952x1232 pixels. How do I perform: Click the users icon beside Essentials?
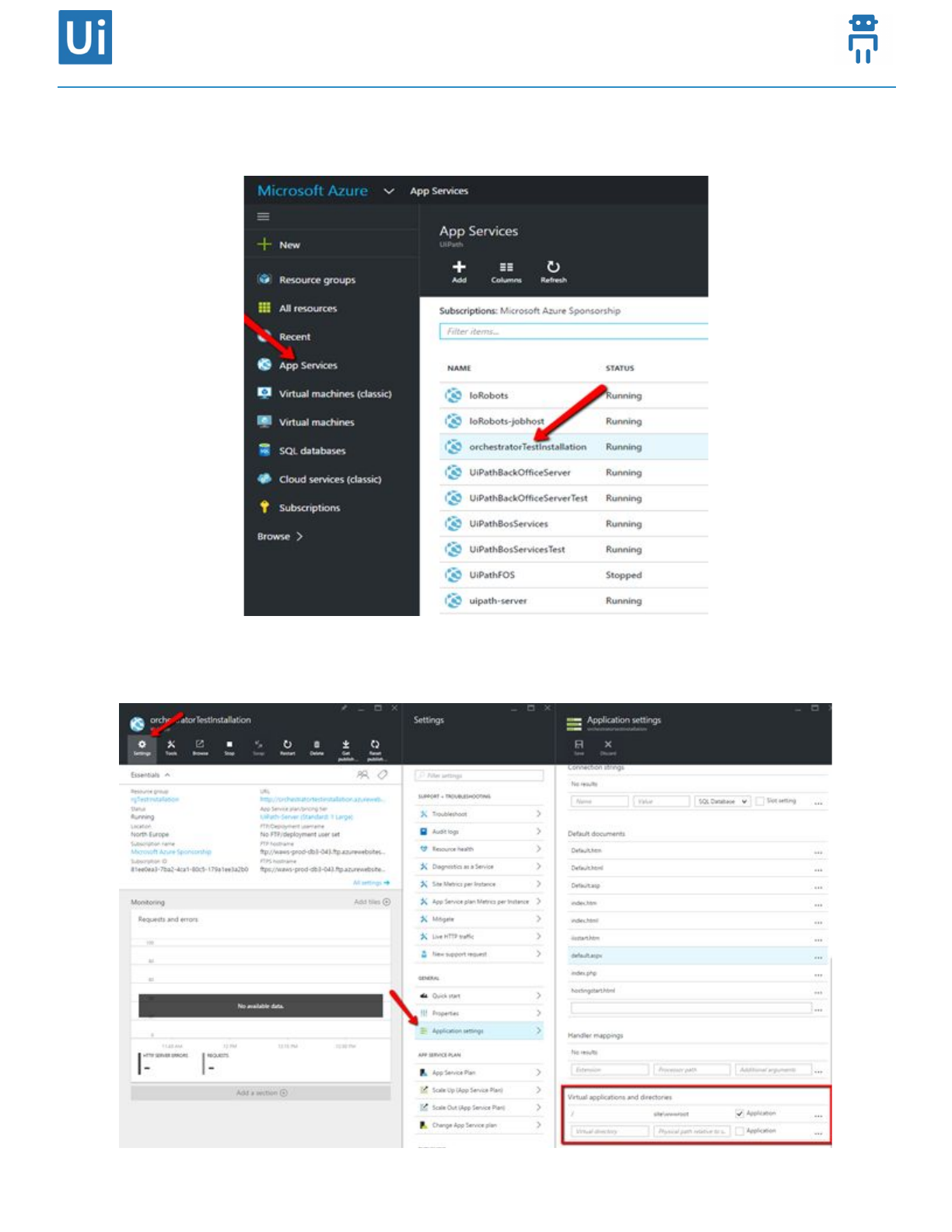tap(362, 775)
